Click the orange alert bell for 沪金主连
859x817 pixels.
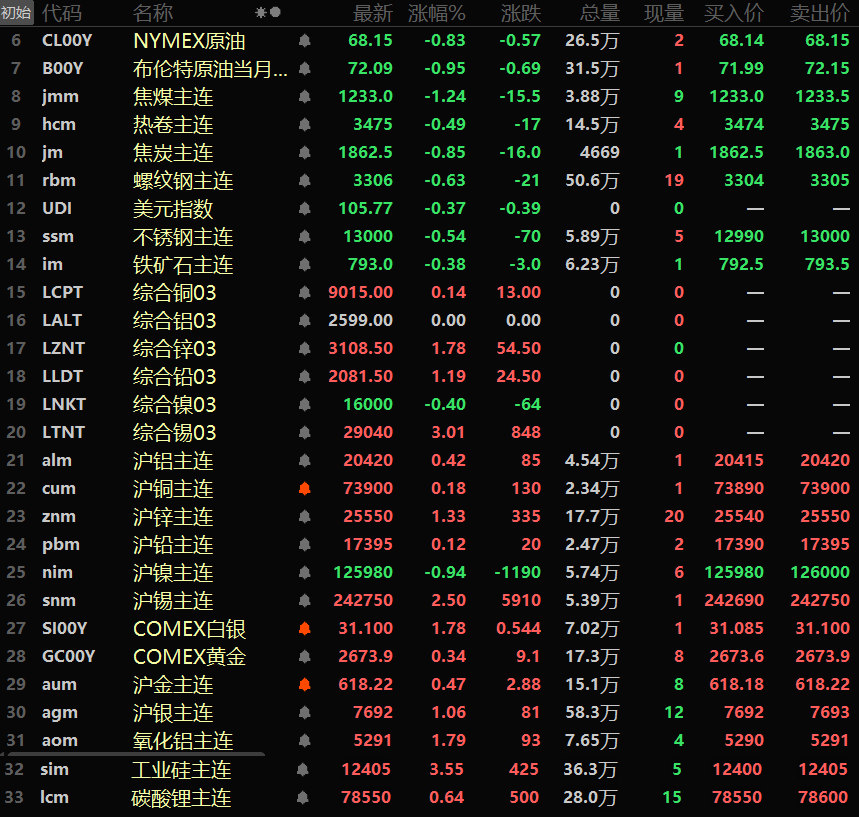pyautogui.click(x=305, y=684)
